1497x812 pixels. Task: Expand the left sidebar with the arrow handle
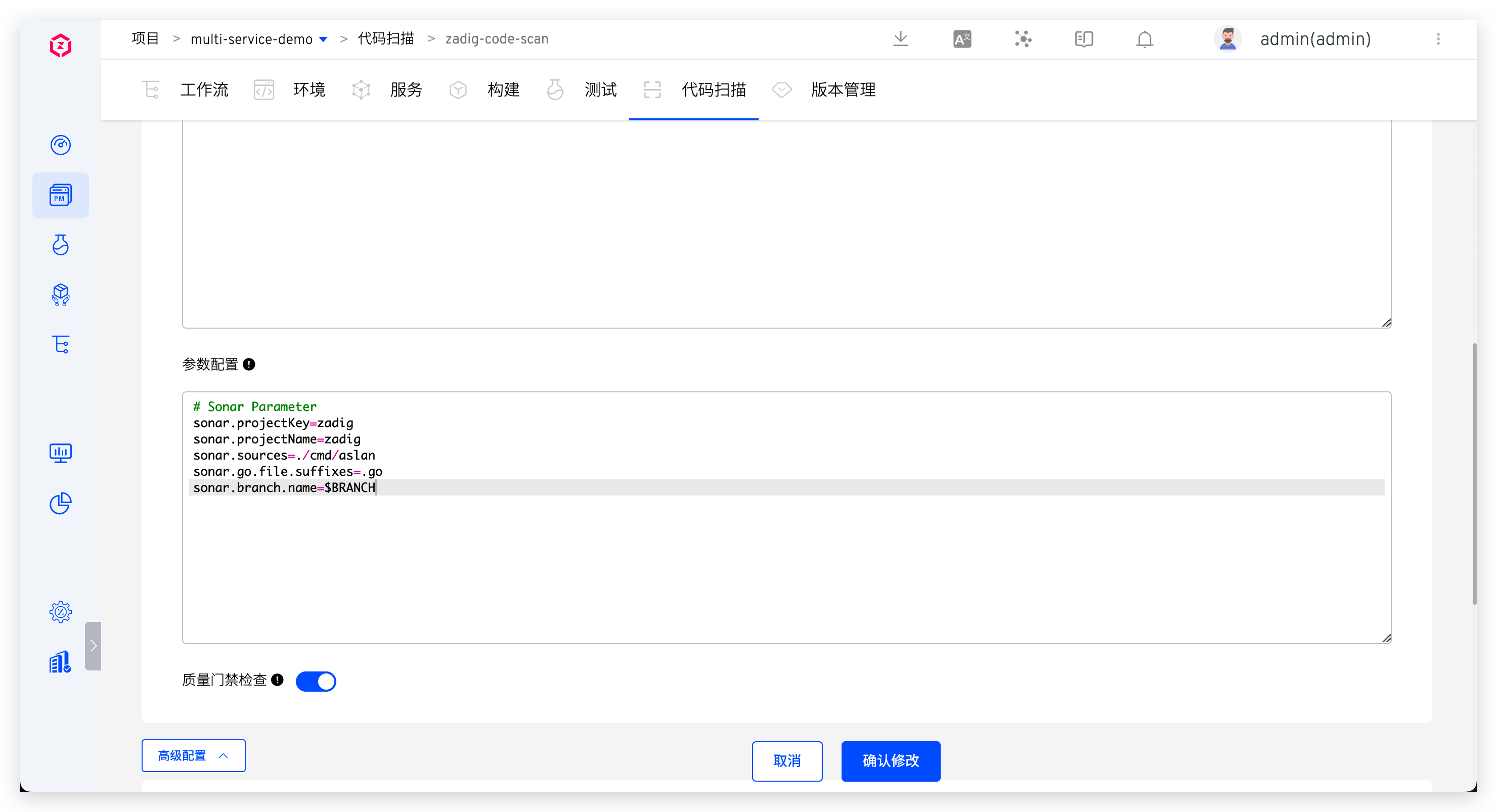coord(93,646)
